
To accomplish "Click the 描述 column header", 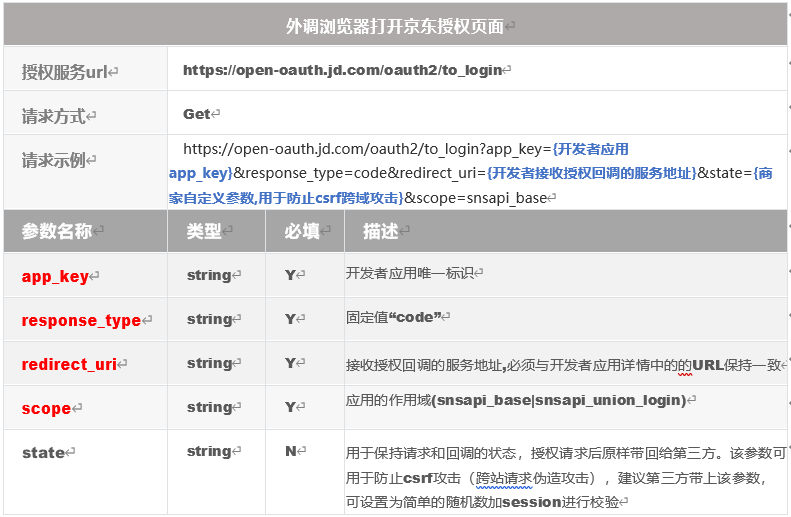I will tap(381, 232).
